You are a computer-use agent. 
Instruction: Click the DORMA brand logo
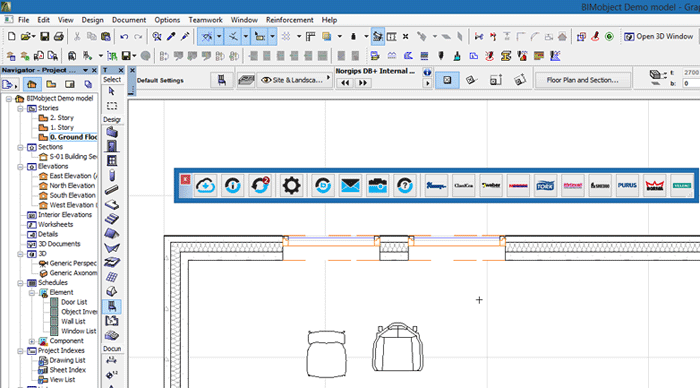pyautogui.click(x=655, y=185)
